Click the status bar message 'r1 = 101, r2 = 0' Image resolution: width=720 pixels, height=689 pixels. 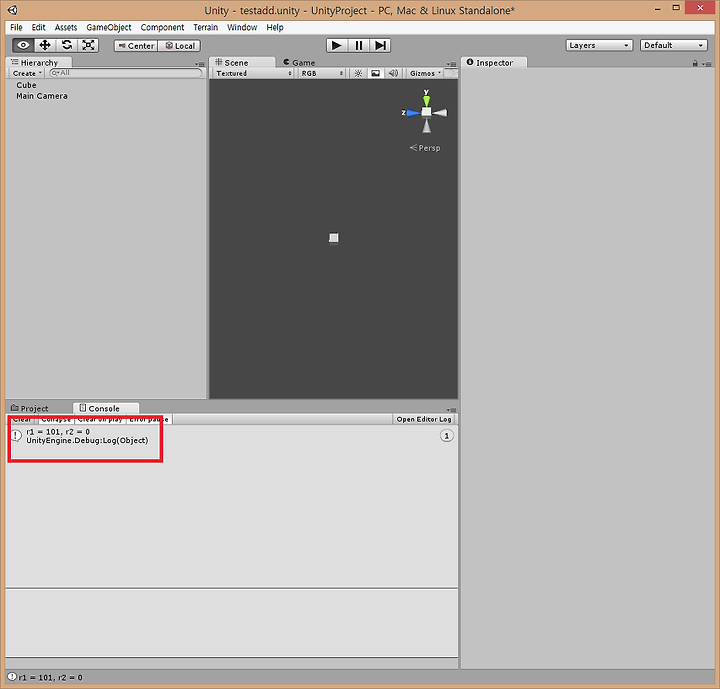pyautogui.click(x=51, y=678)
